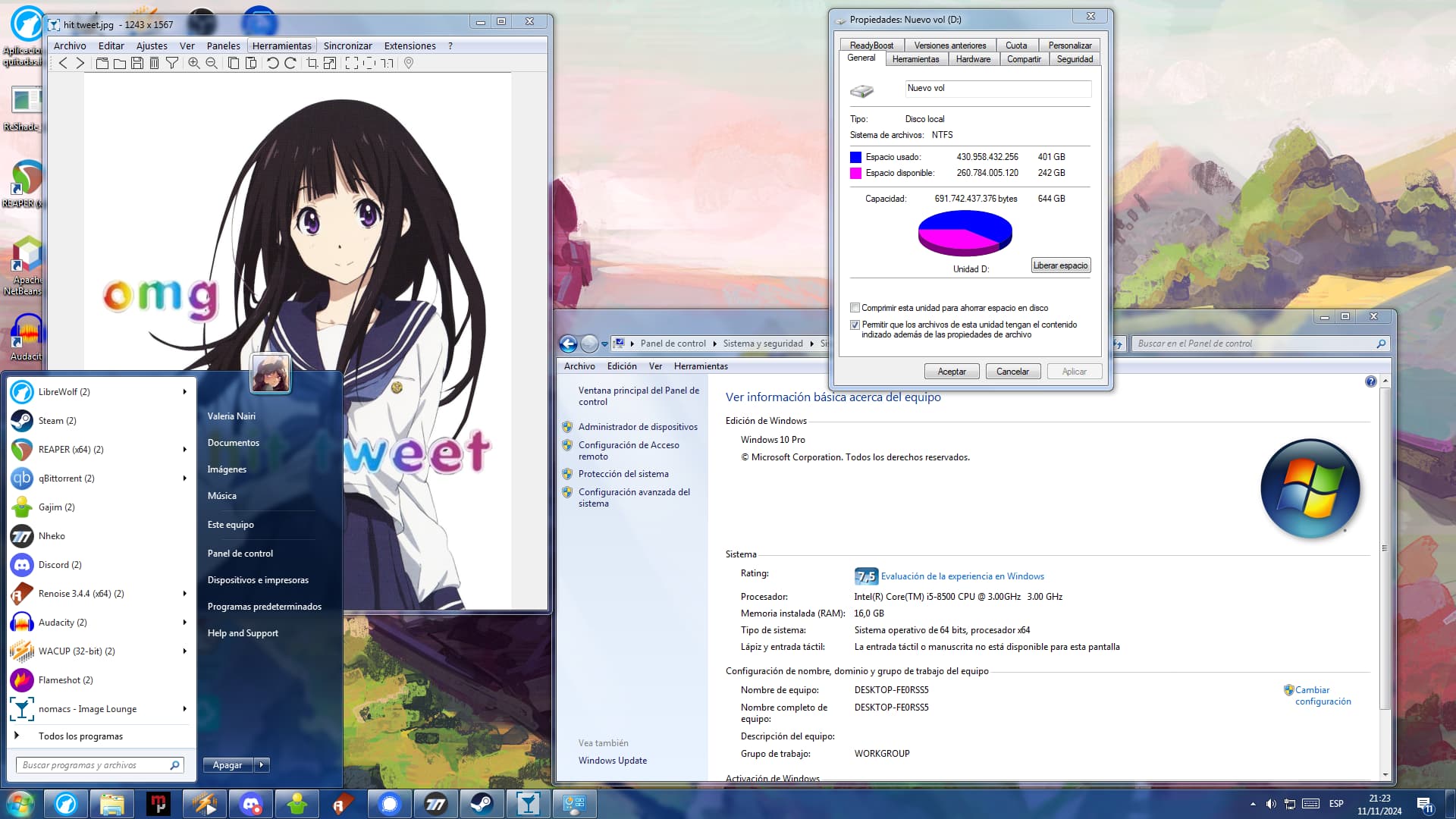Rotate image clockwise in nomacs
Viewport: 1456px width, 819px height.
[x=290, y=63]
